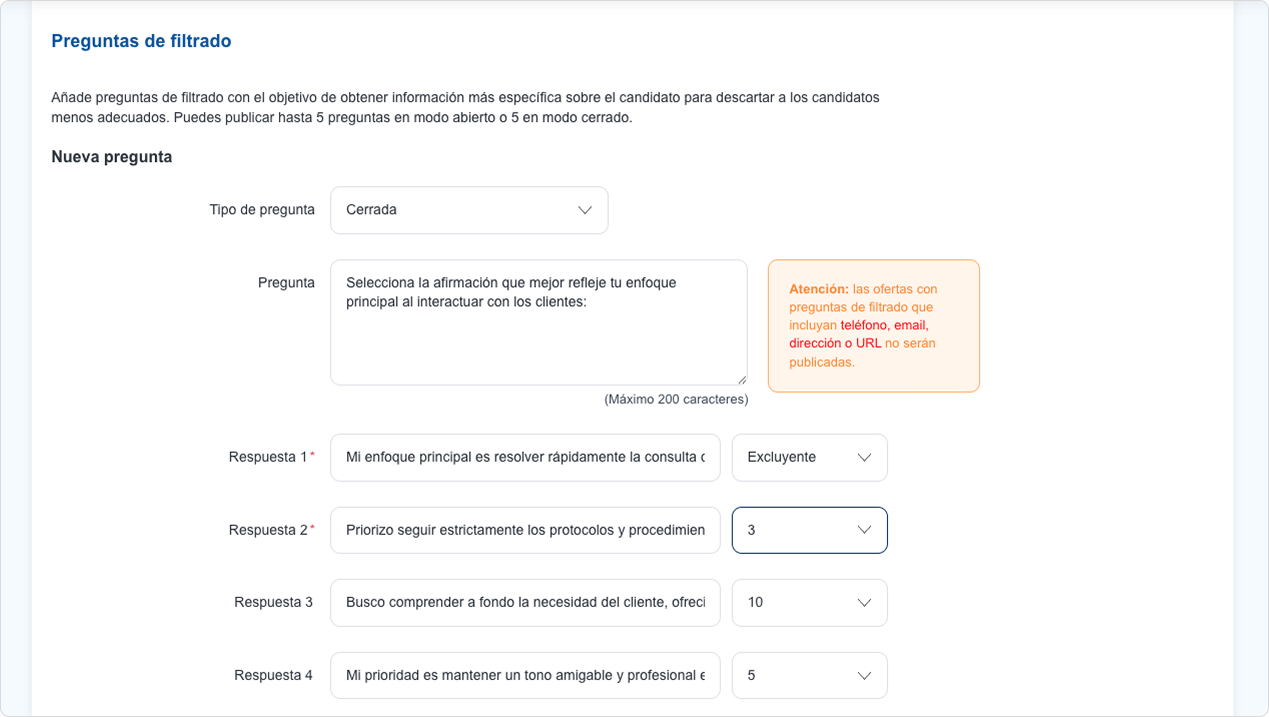Image resolution: width=1269 pixels, height=717 pixels.
Task: Click the "Respuesta 2" required label
Action: (270, 530)
